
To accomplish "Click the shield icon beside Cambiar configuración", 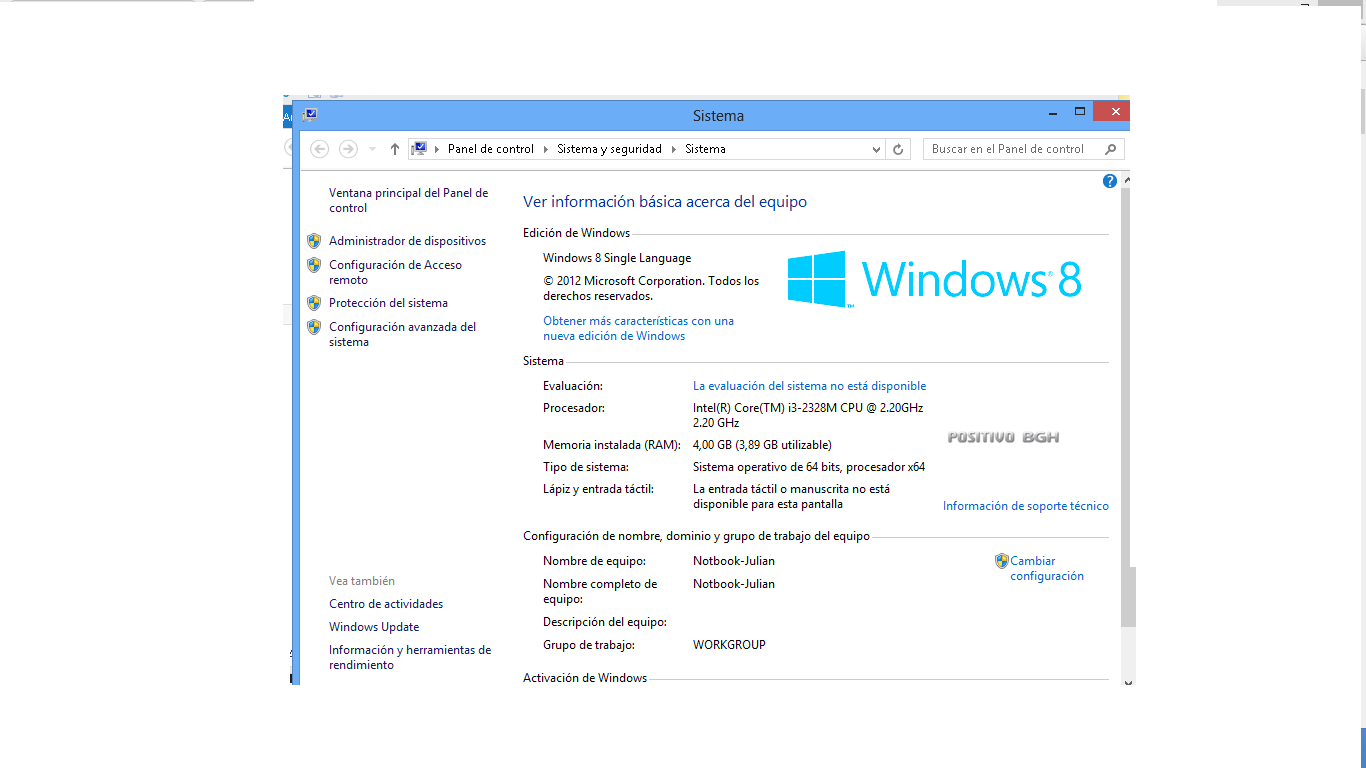I will point(1001,561).
